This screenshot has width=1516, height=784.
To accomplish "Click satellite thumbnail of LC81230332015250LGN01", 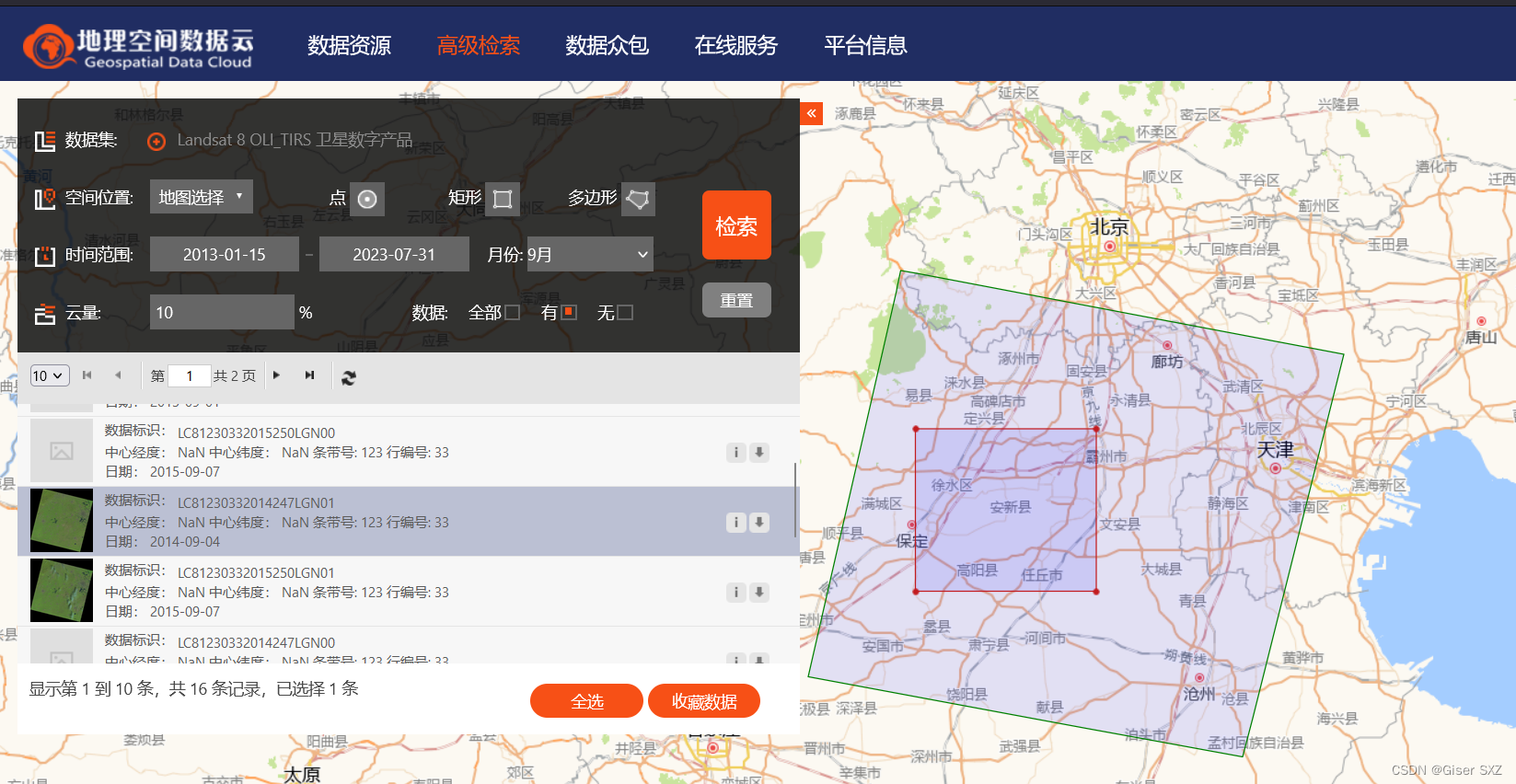I will [x=62, y=591].
